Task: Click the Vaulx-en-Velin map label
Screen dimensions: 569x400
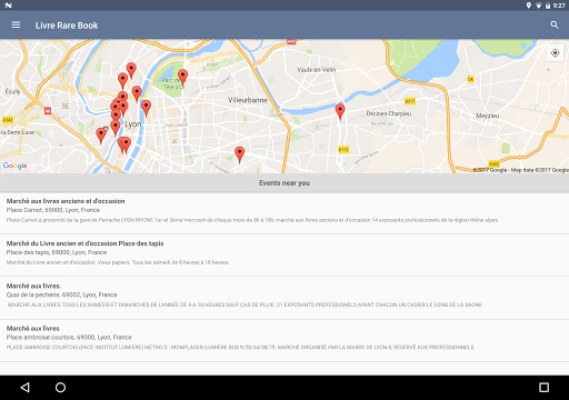Action: pyautogui.click(x=316, y=70)
